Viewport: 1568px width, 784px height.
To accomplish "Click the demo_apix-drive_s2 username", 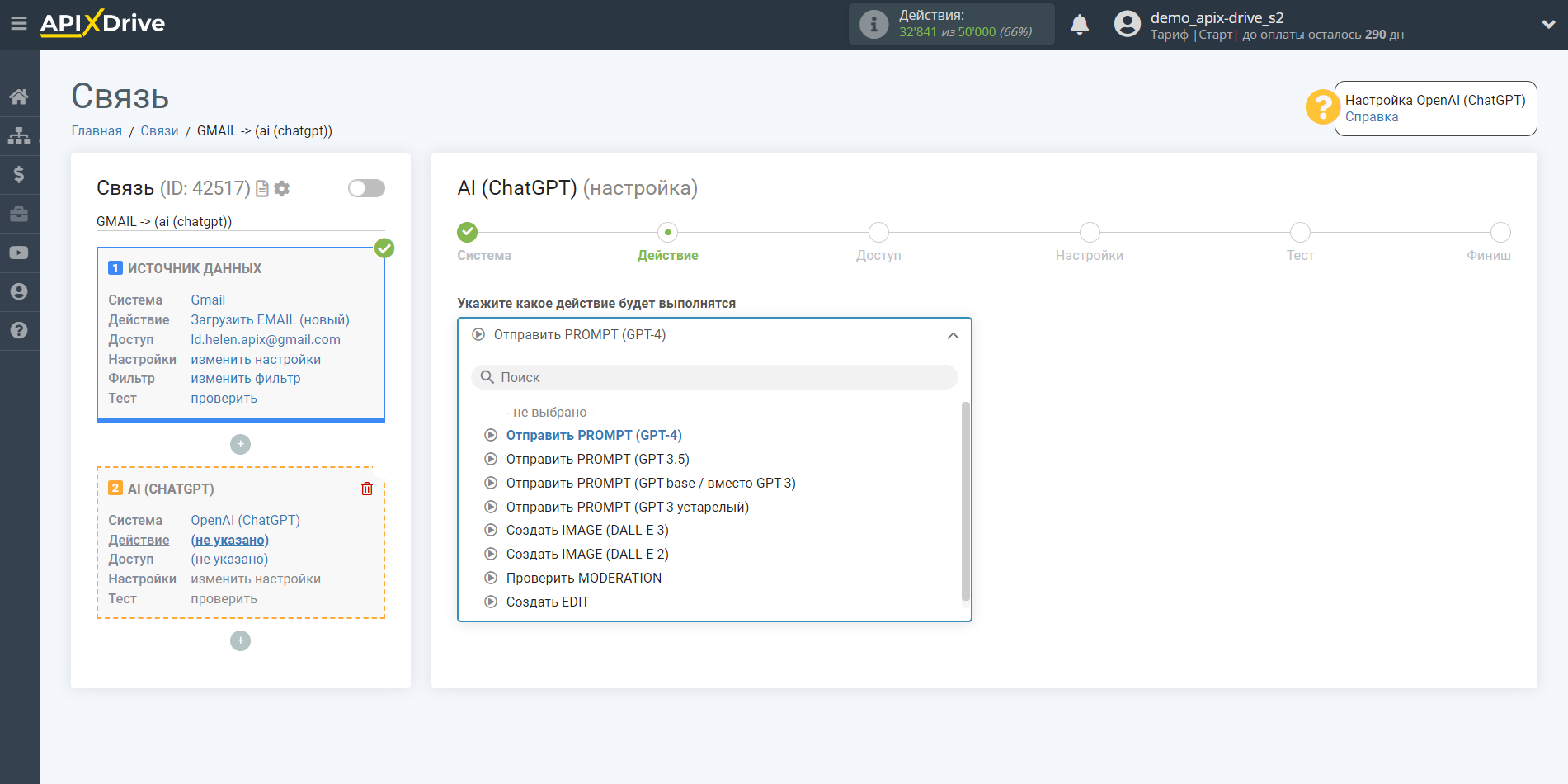I will [x=1217, y=17].
